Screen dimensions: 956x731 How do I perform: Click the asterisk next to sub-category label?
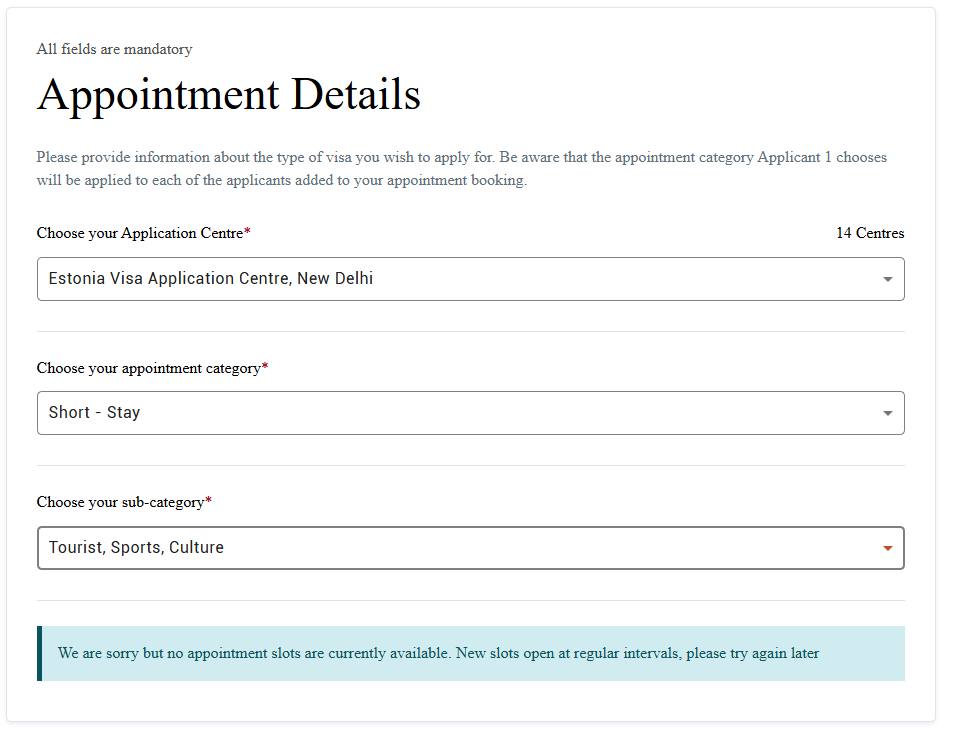point(208,501)
